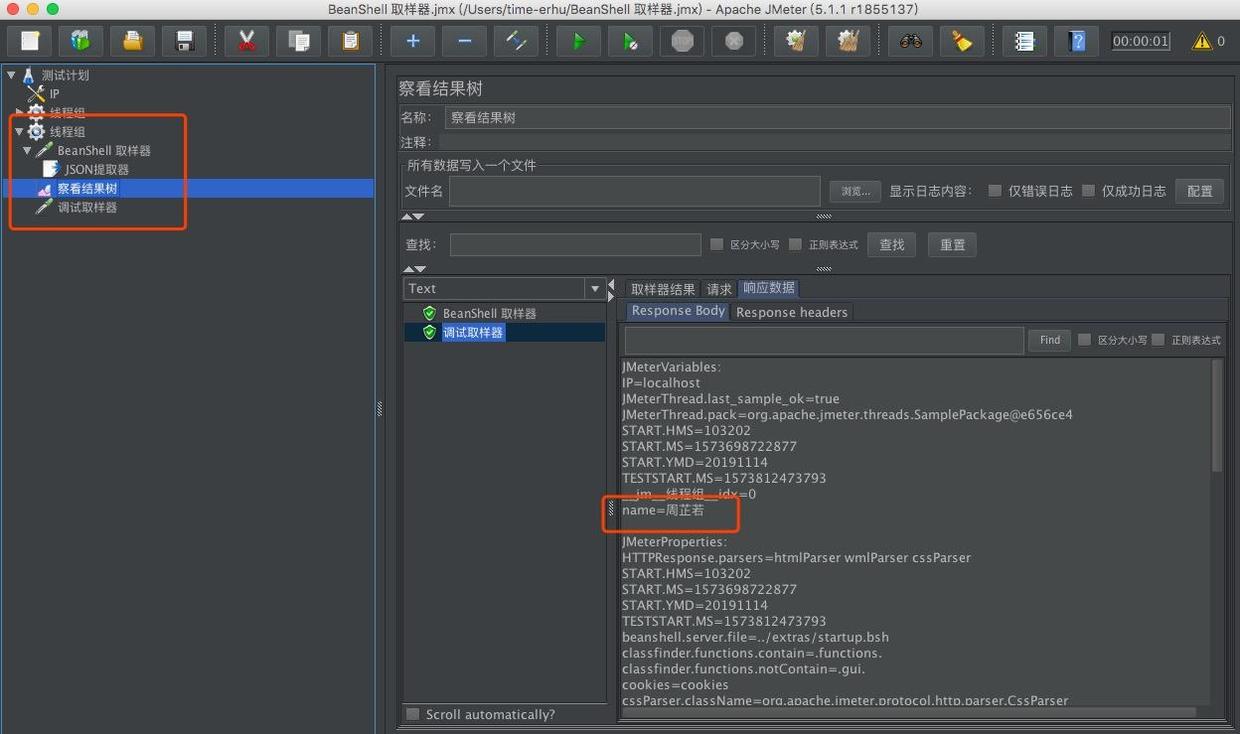
Task: Toggle 区分大小写 beside the 查找 field
Action: click(716, 244)
